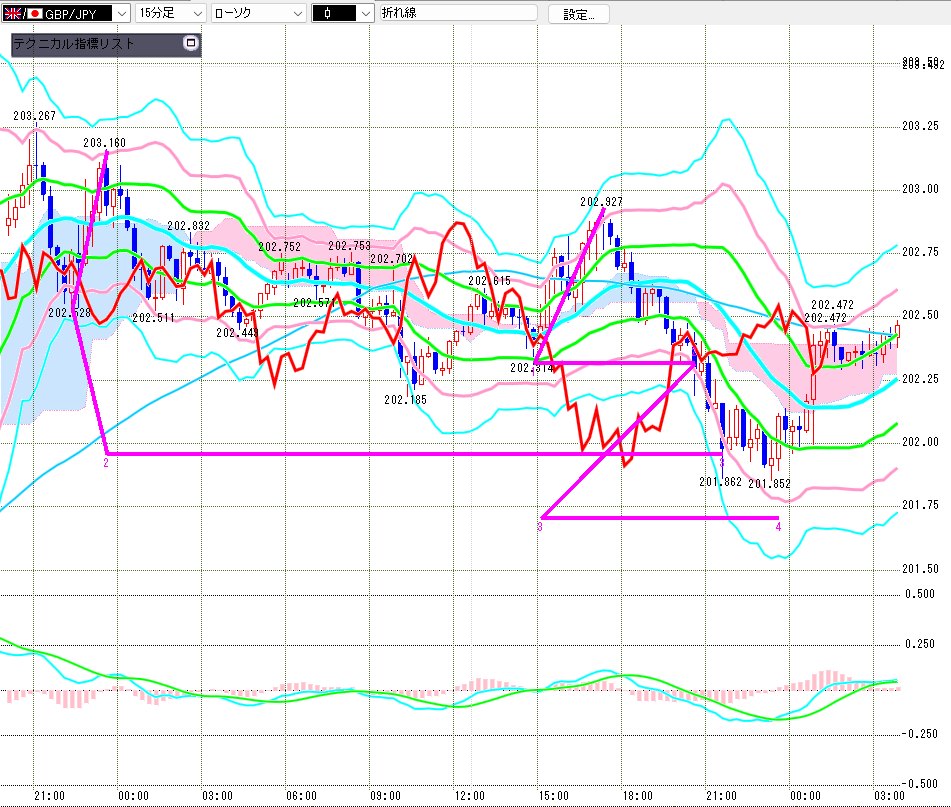Click the 202.927 peak price label

coord(601,201)
